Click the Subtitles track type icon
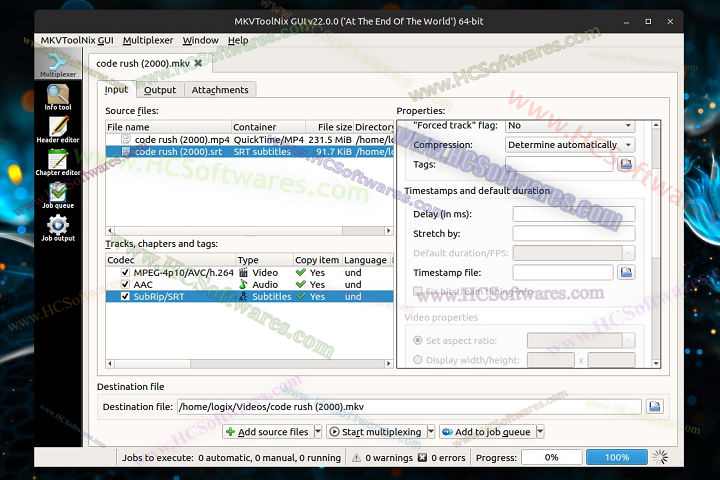720x480 pixels. [243, 296]
